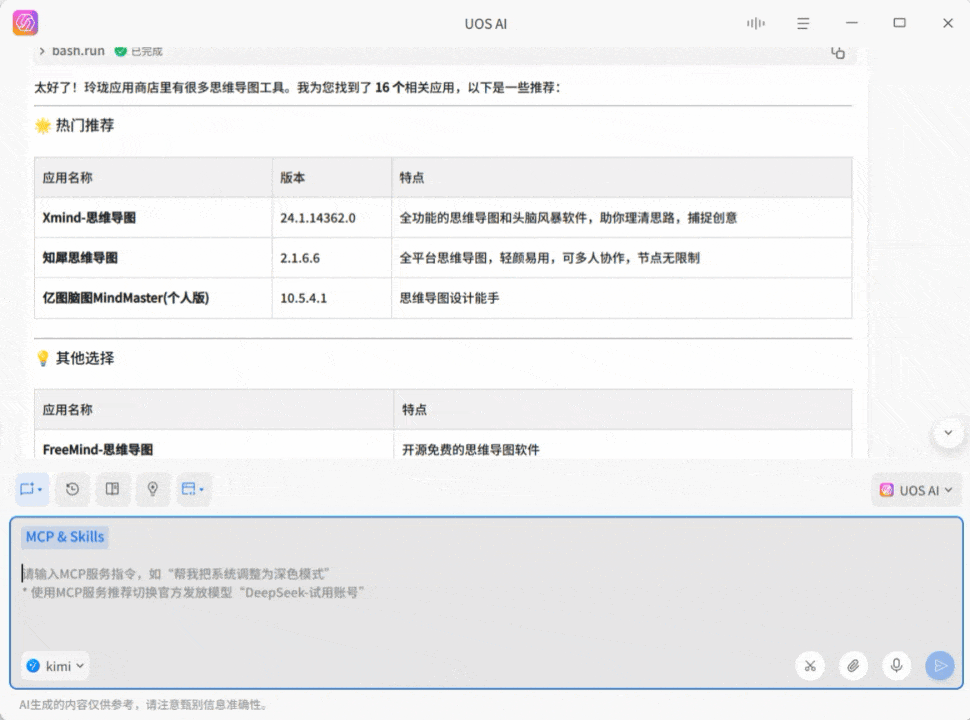Click the UOS AI logo in title bar
This screenshot has height=720, width=970.
coord(25,23)
